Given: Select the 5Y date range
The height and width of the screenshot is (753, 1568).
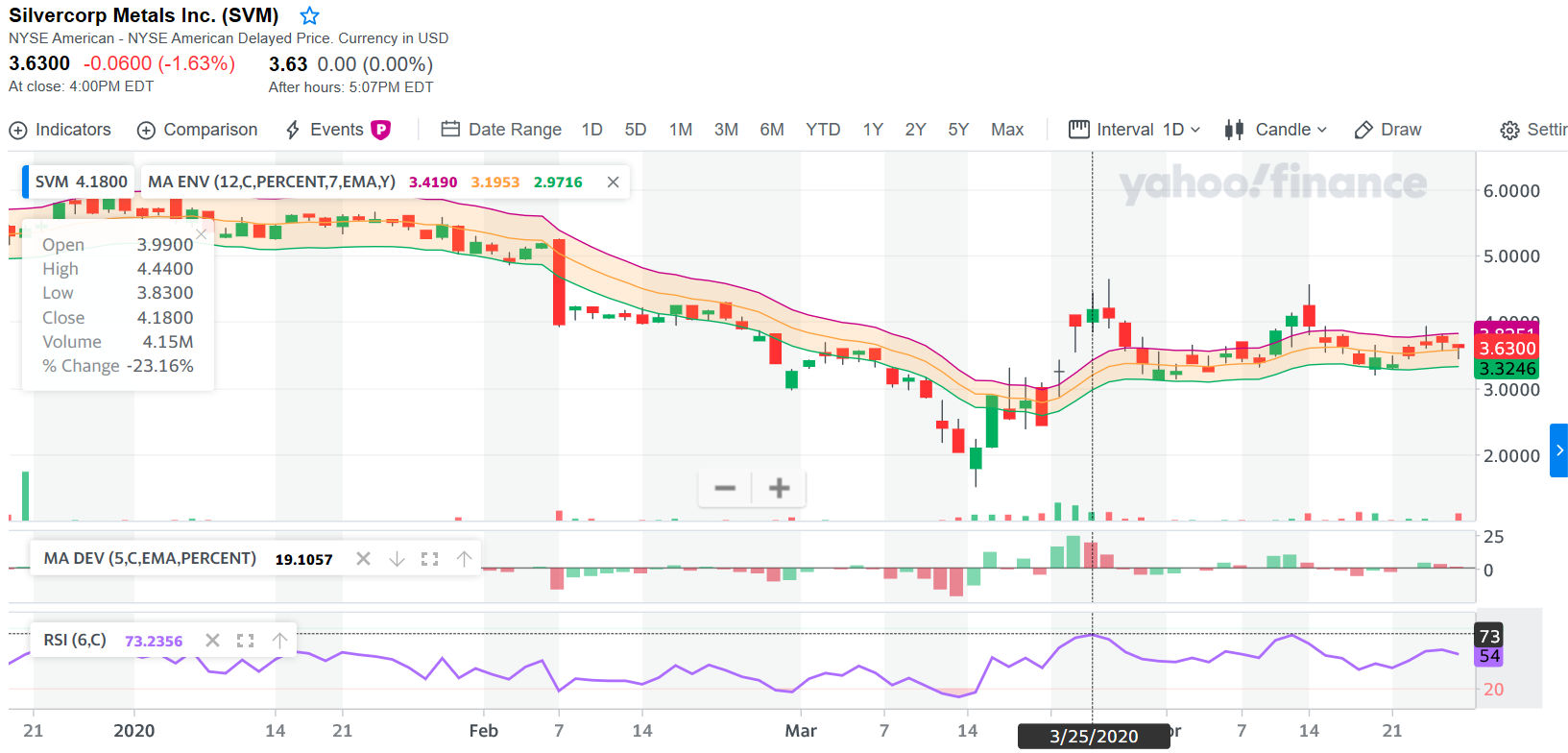Looking at the screenshot, I should click(958, 130).
